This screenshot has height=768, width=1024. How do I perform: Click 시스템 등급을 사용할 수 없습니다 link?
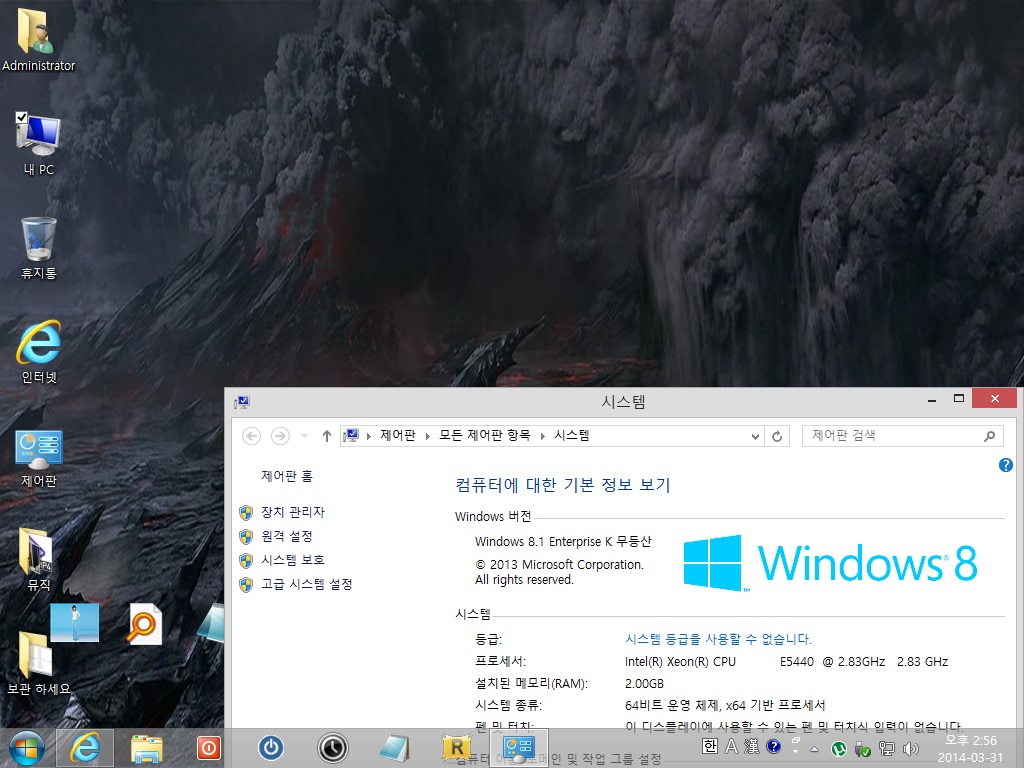[x=718, y=639]
